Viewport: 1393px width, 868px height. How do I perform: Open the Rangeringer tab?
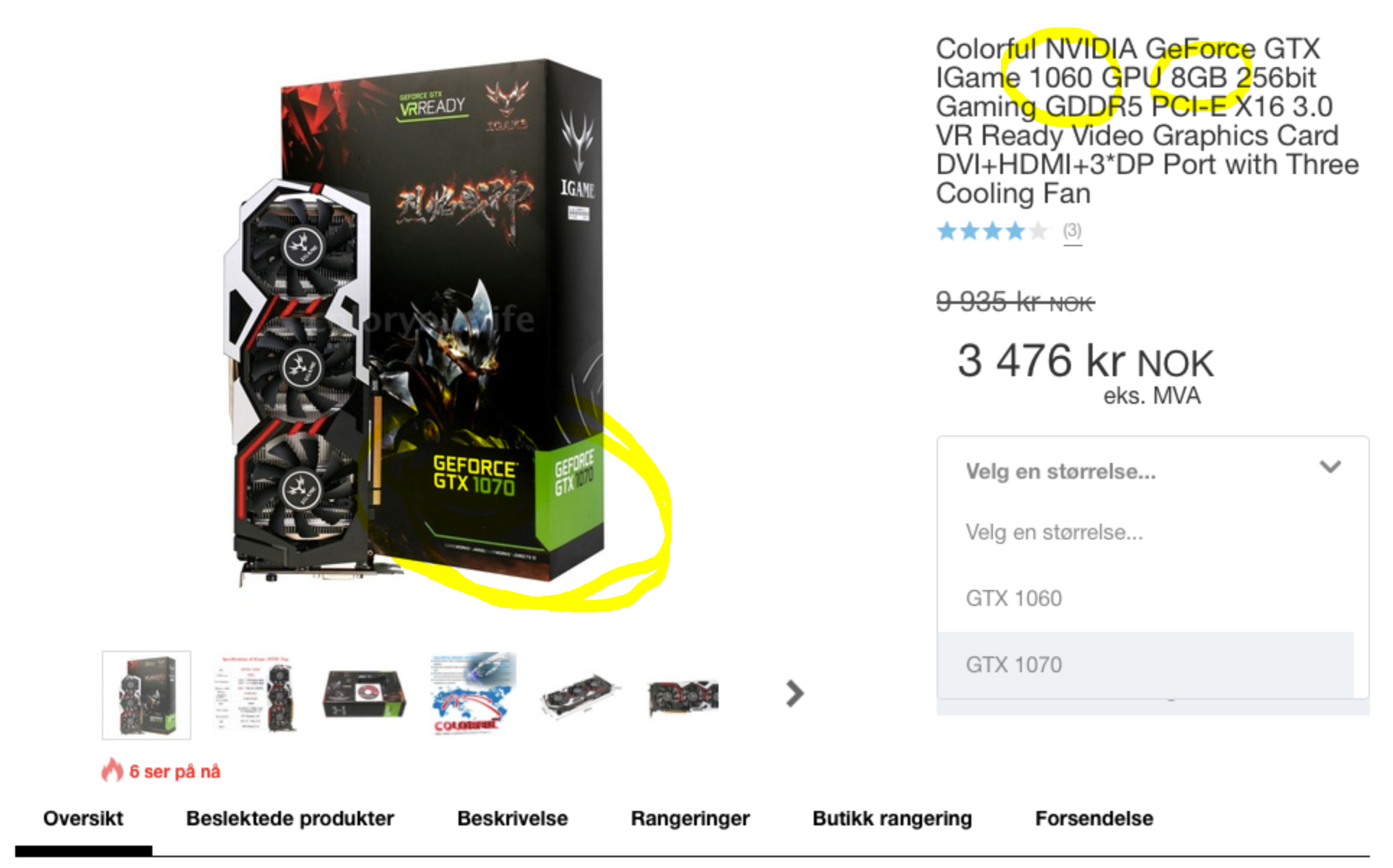(x=690, y=819)
